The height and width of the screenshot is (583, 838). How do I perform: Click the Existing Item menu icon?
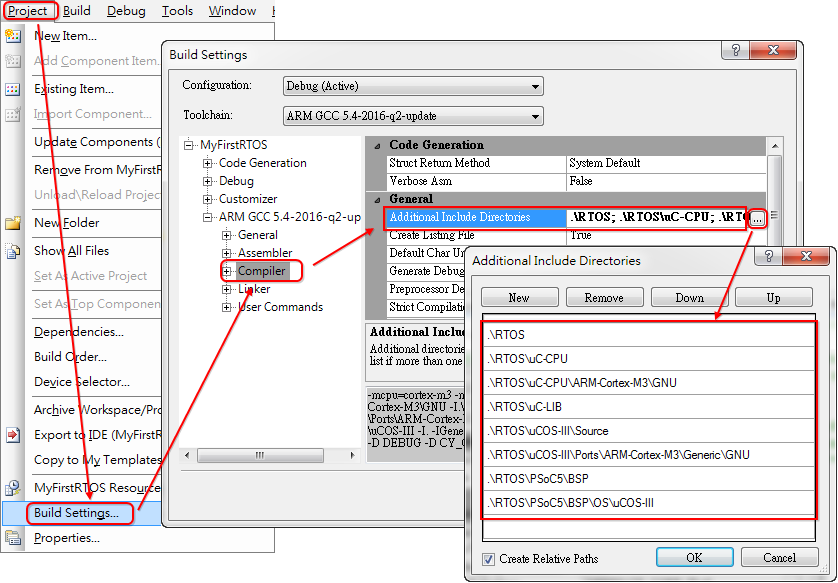(12, 89)
